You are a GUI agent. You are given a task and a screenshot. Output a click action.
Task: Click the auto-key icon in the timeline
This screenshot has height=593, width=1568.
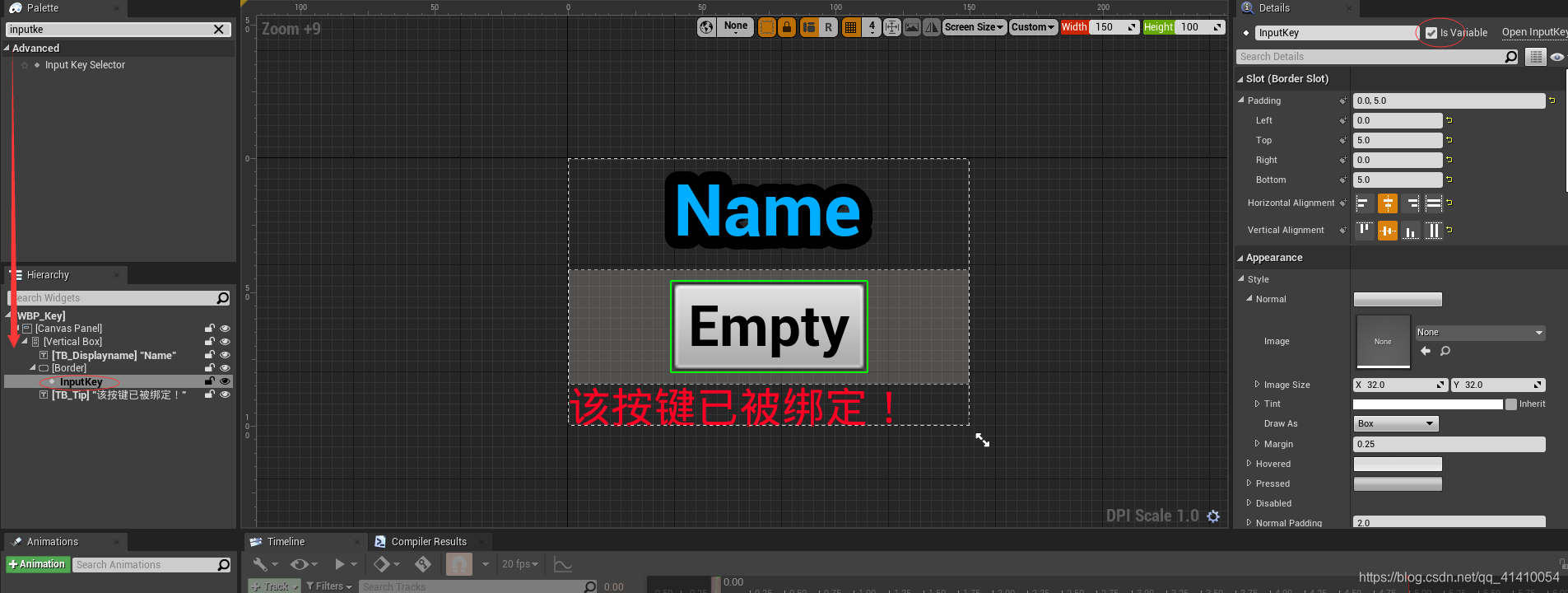click(x=423, y=564)
